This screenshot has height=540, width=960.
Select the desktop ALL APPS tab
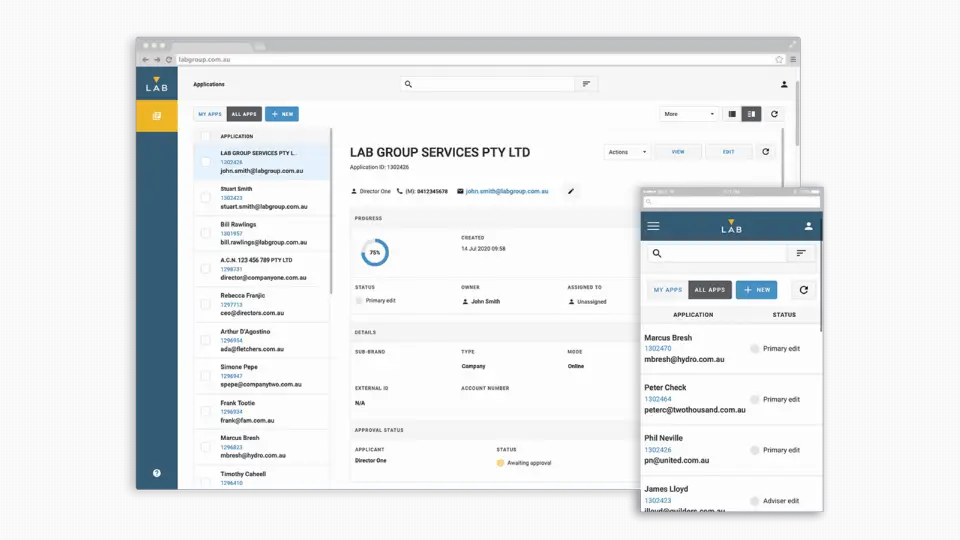click(x=244, y=114)
